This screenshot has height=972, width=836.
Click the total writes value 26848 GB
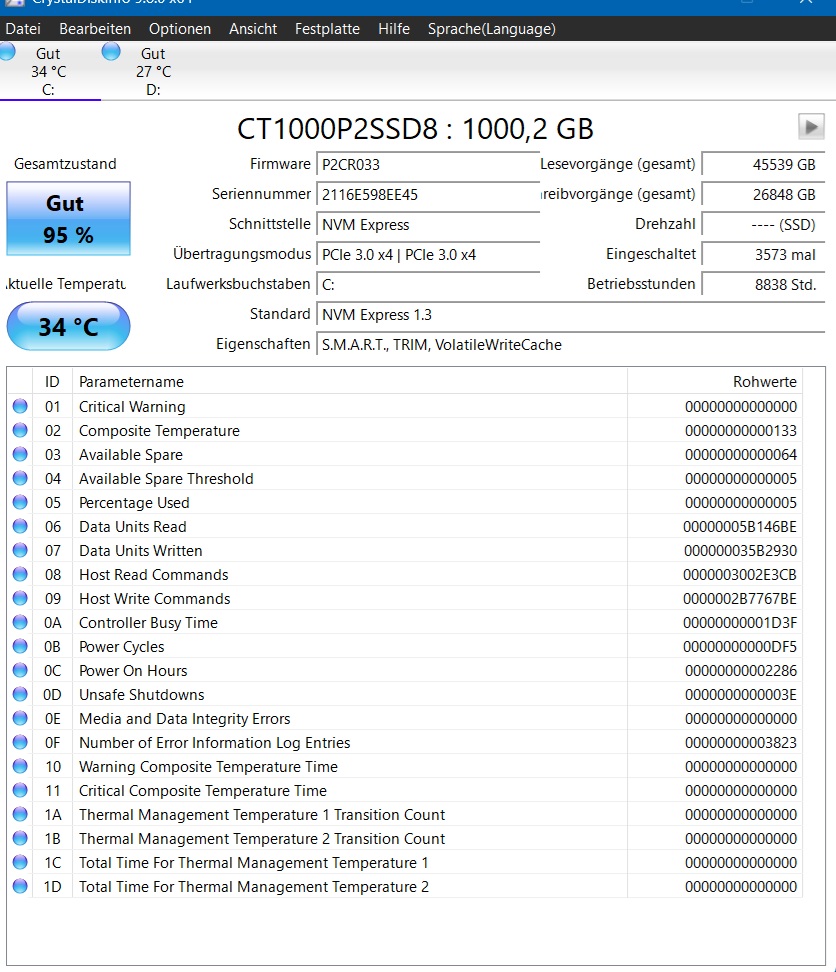(x=763, y=195)
